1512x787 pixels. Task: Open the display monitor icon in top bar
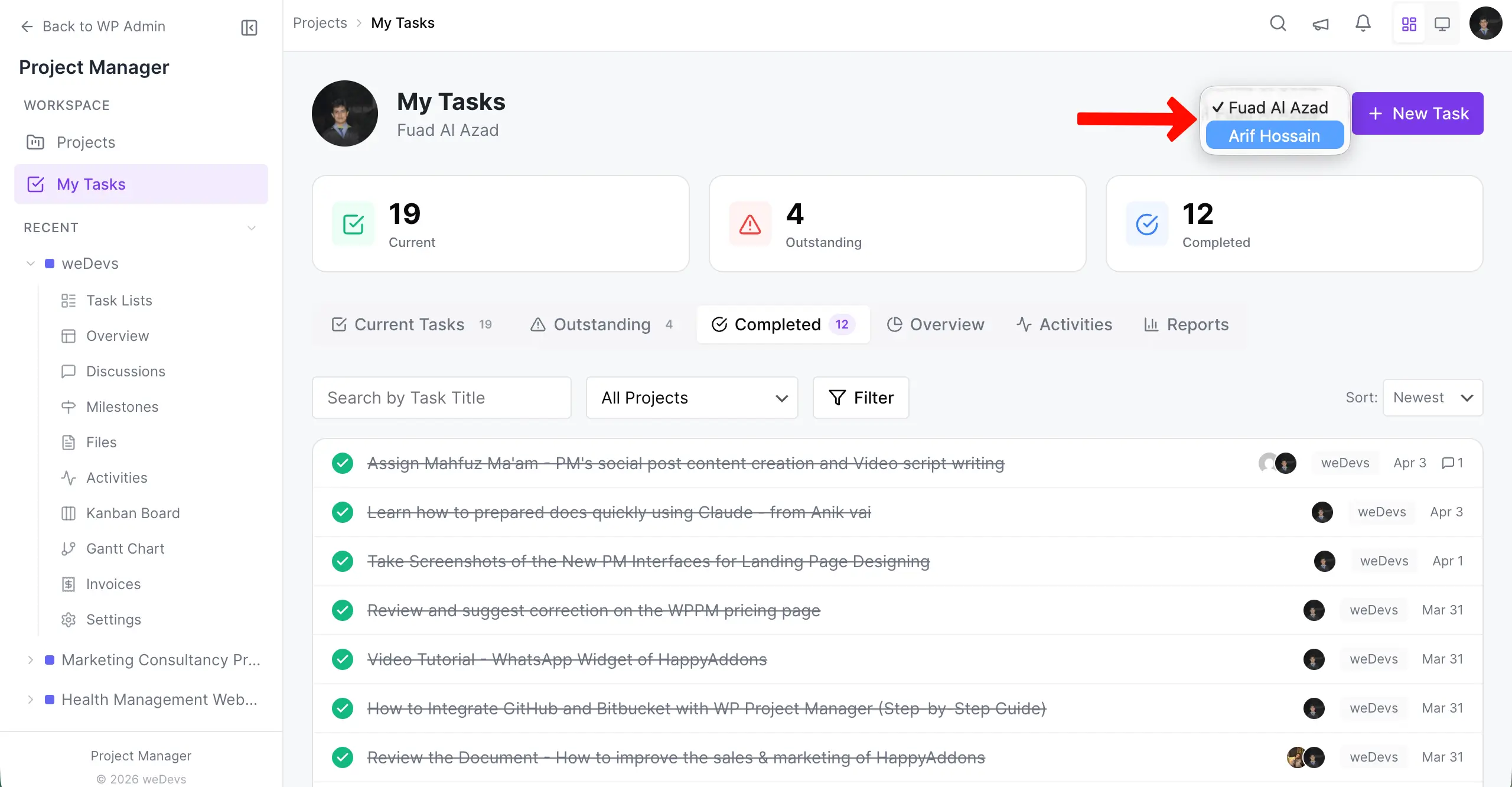coord(1443,23)
